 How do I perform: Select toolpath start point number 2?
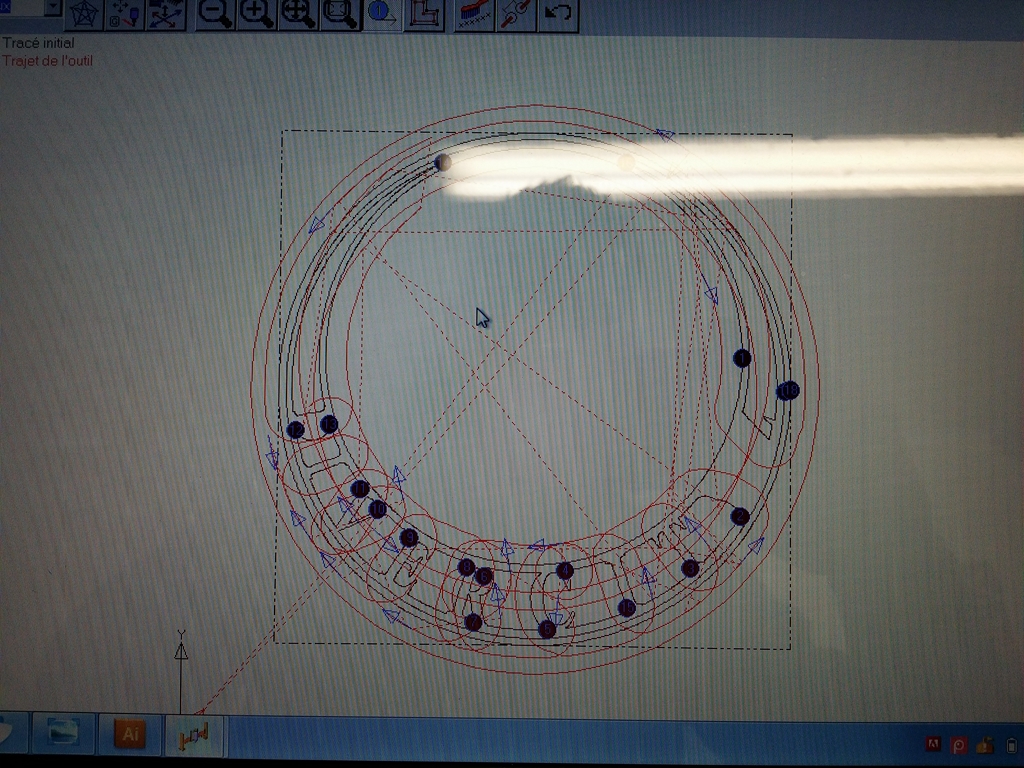click(x=739, y=517)
